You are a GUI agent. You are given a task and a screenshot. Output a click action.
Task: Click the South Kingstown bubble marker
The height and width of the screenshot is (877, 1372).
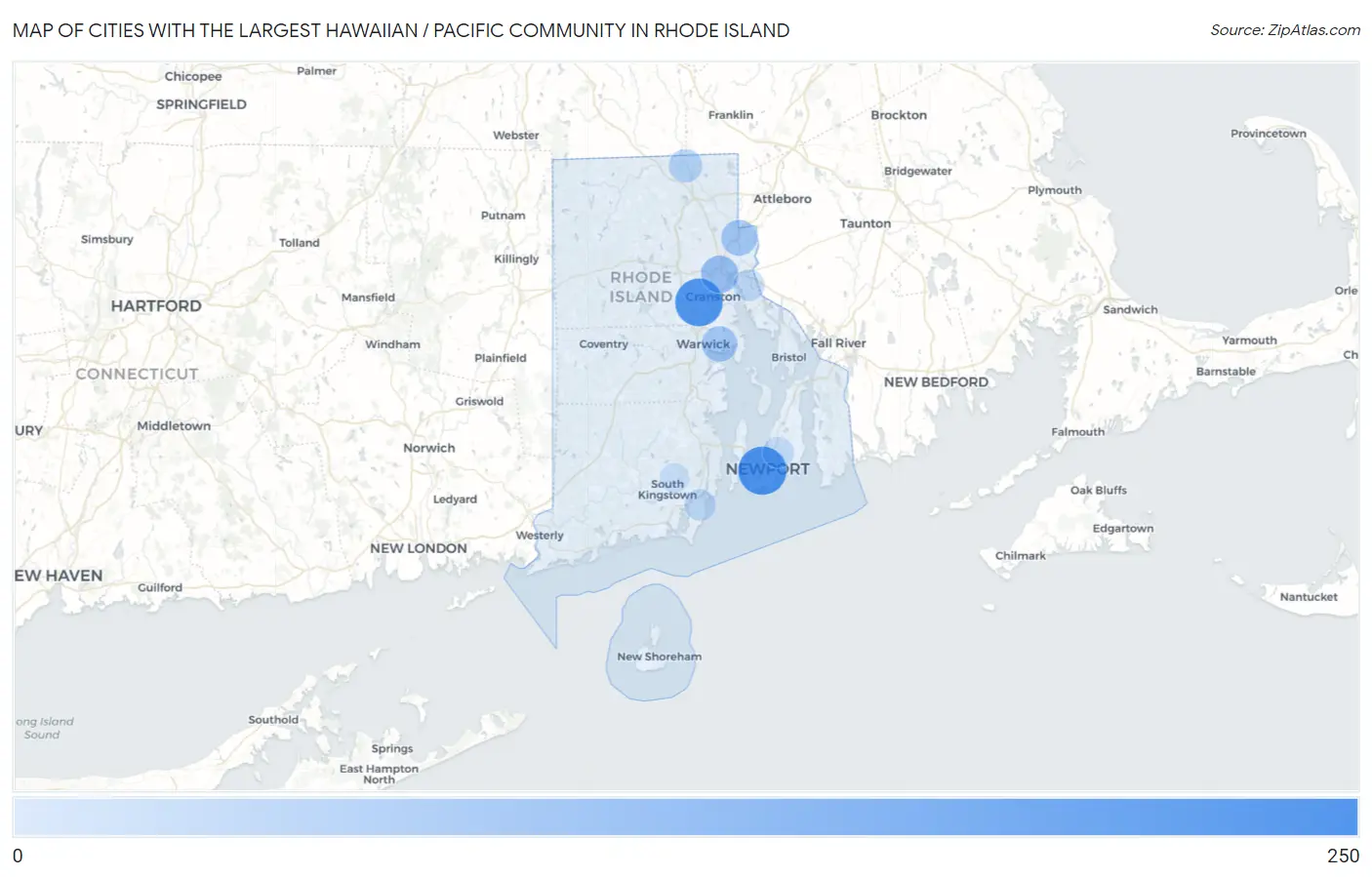point(673,478)
